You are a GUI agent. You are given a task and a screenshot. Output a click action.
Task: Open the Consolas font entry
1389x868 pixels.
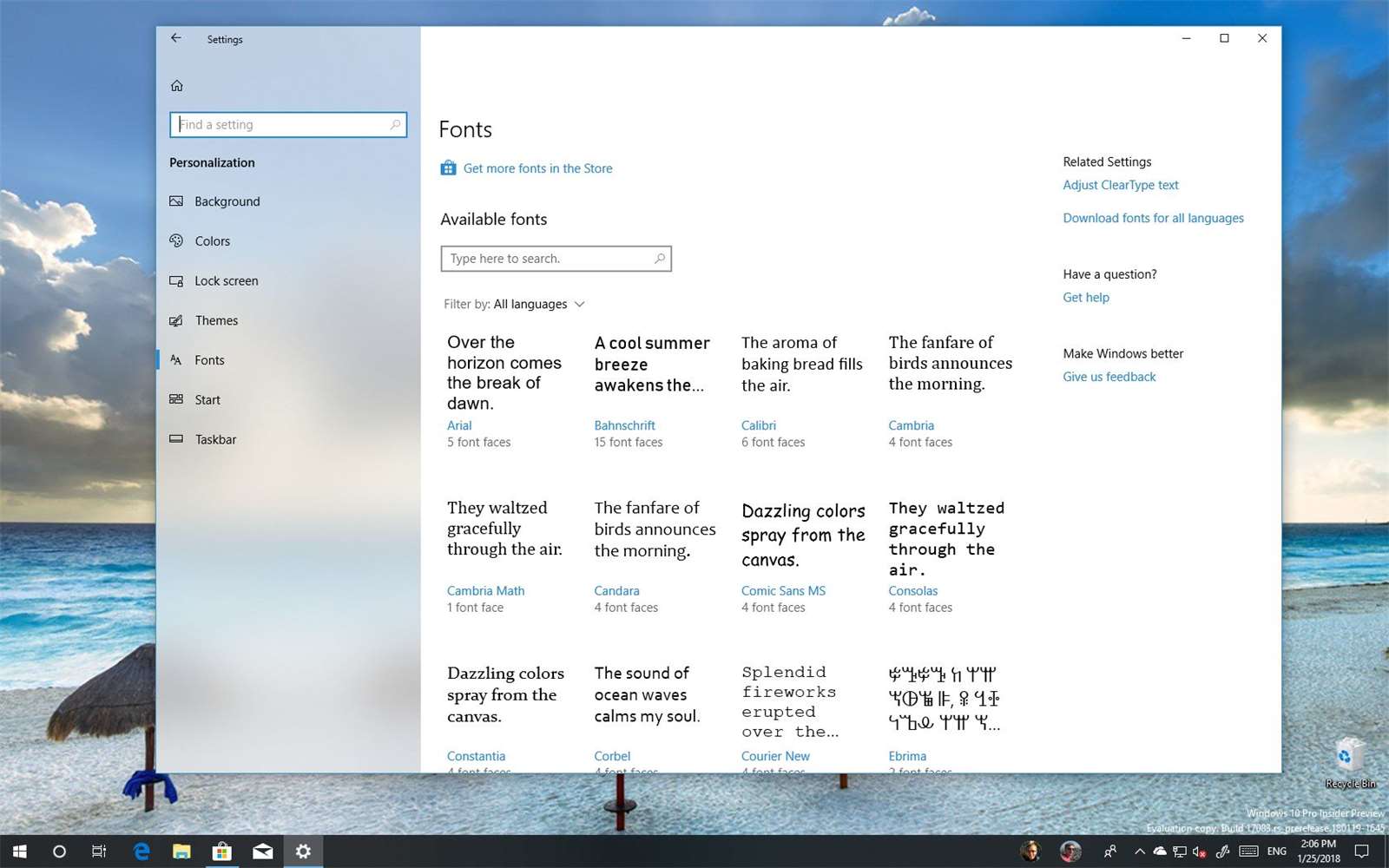tap(913, 590)
